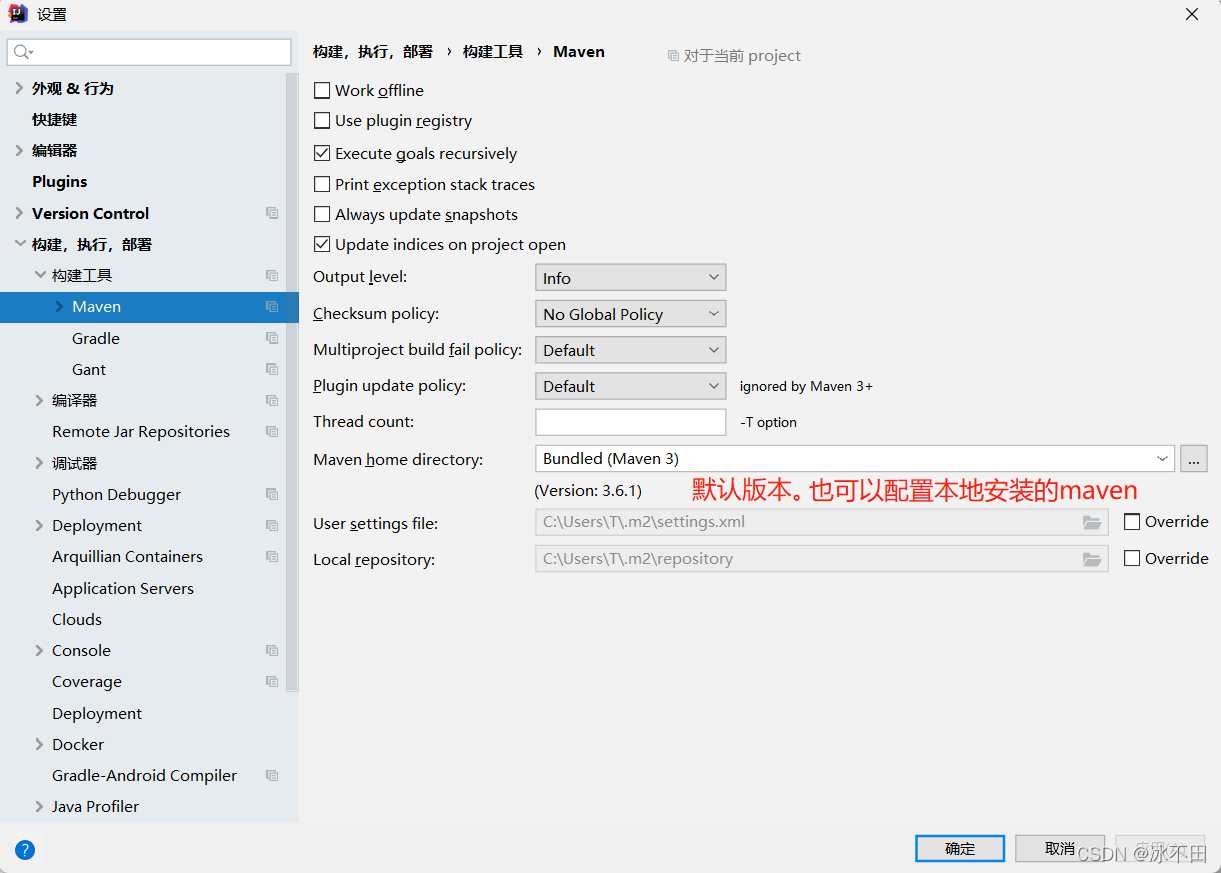
Task: Click project-level icon next to Coverage
Action: (x=272, y=681)
